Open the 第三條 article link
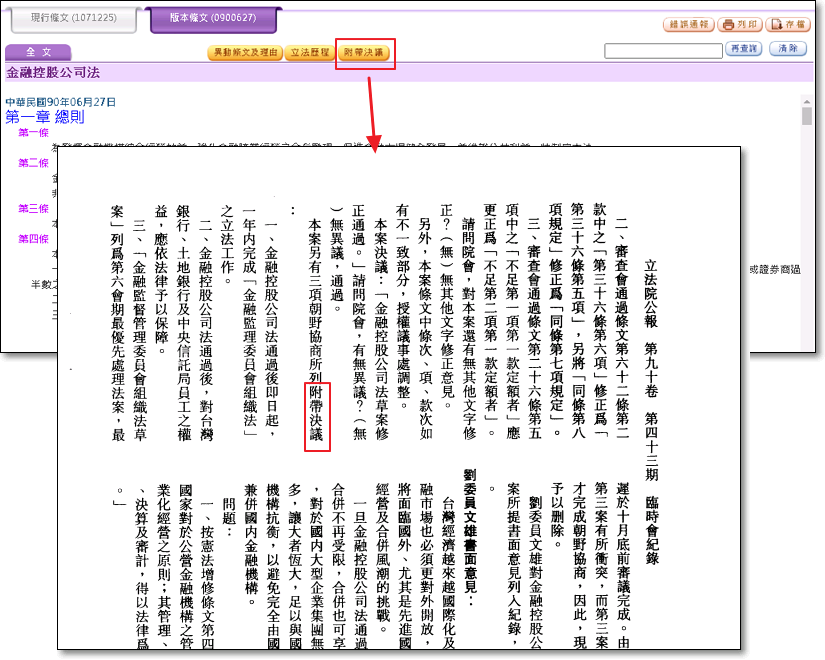This screenshot has width=825, height=660. click(33, 208)
